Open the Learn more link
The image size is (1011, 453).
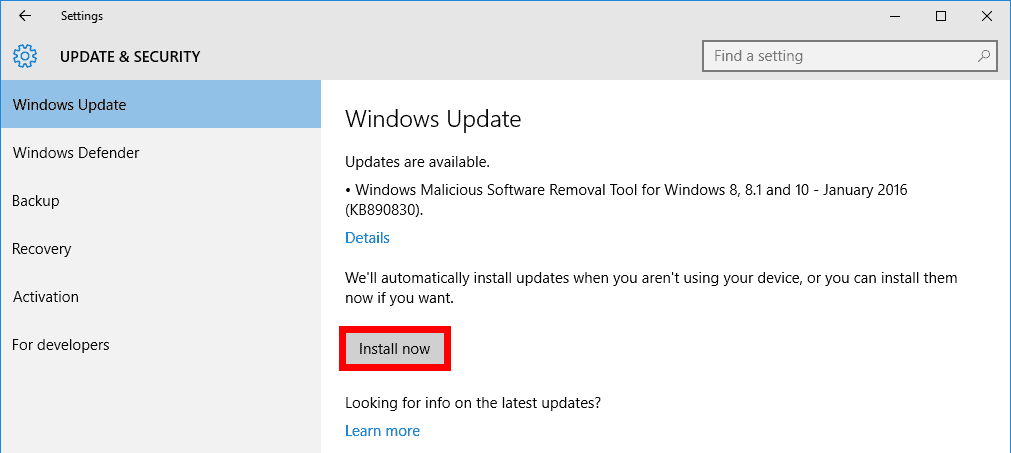[382, 430]
